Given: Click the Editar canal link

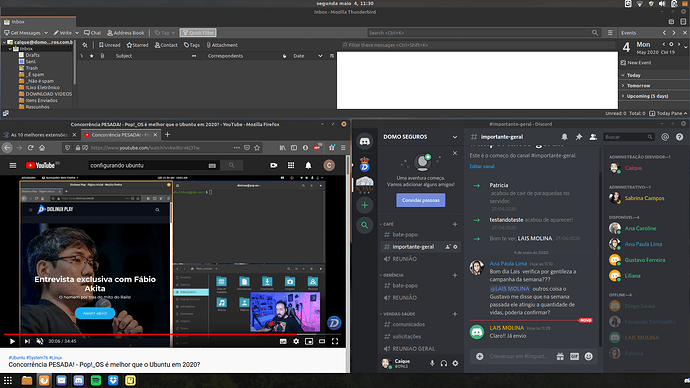Looking at the screenshot, I should click(482, 166).
